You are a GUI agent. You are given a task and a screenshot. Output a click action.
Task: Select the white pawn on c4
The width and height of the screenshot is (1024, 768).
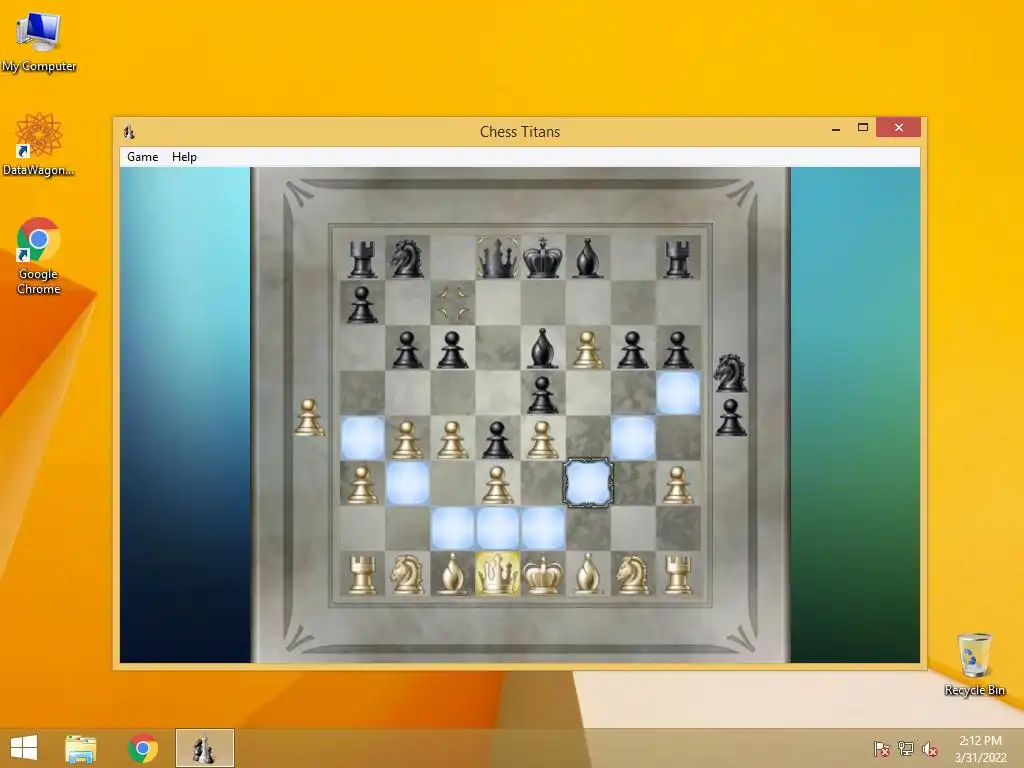coord(453,440)
